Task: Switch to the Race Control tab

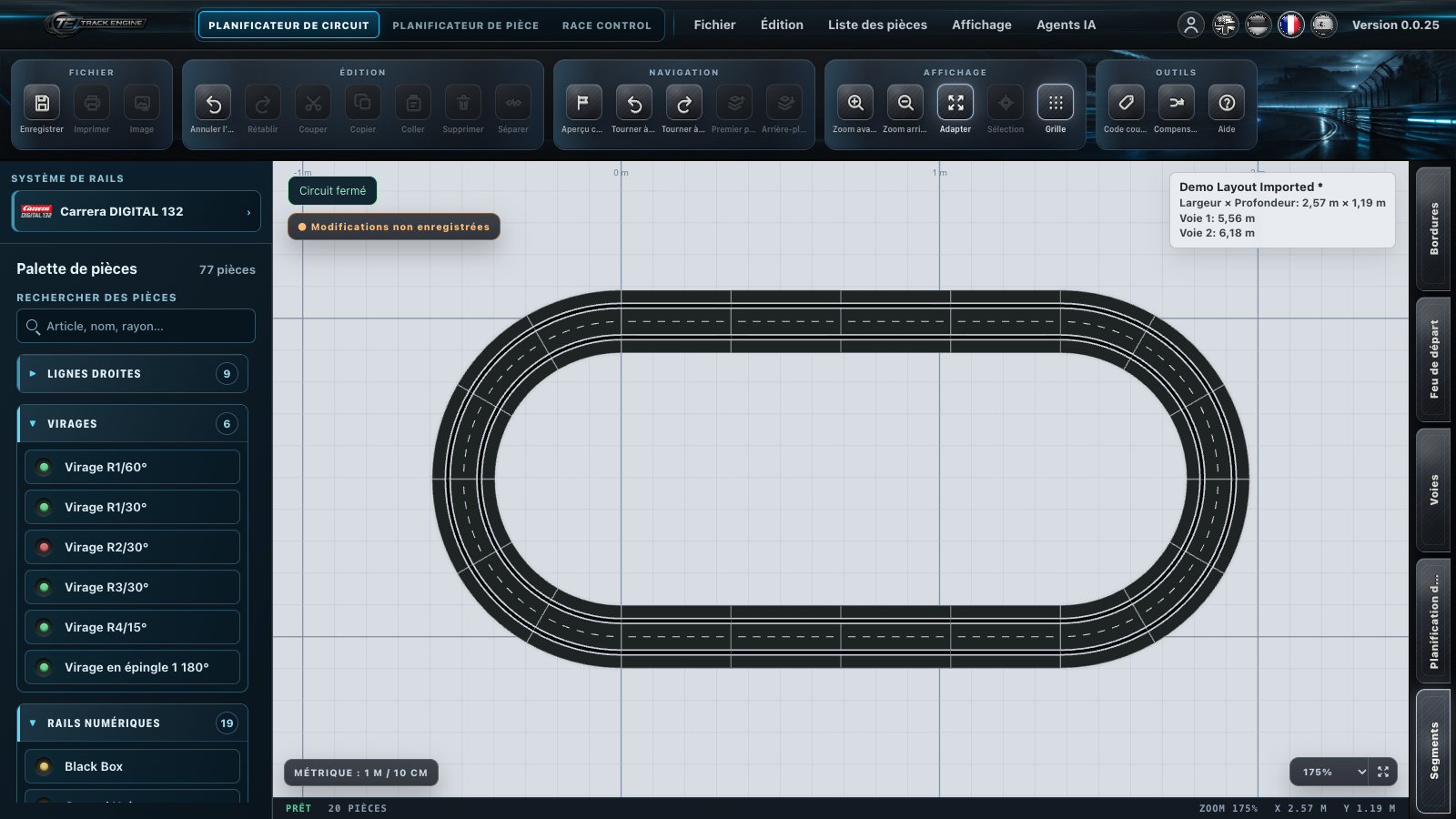Action: 607,25
